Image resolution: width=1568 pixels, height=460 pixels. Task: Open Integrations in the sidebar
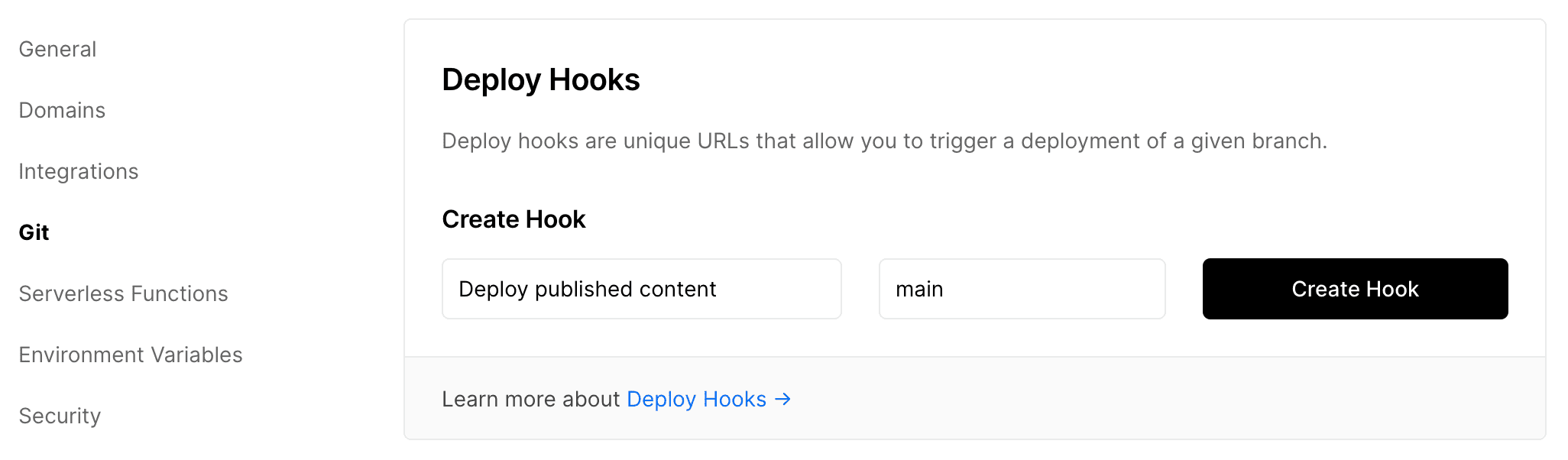[x=78, y=171]
